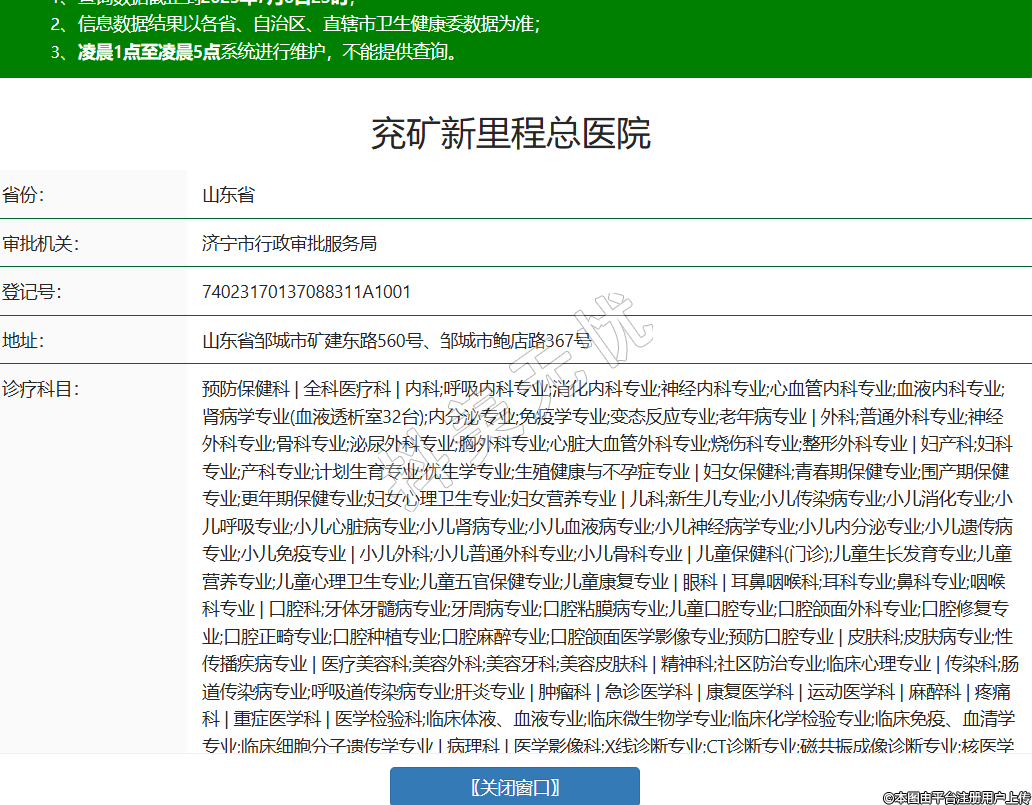Click the registration number 74023170137088311A1001
The width and height of the screenshot is (1032, 805).
tap(306, 292)
